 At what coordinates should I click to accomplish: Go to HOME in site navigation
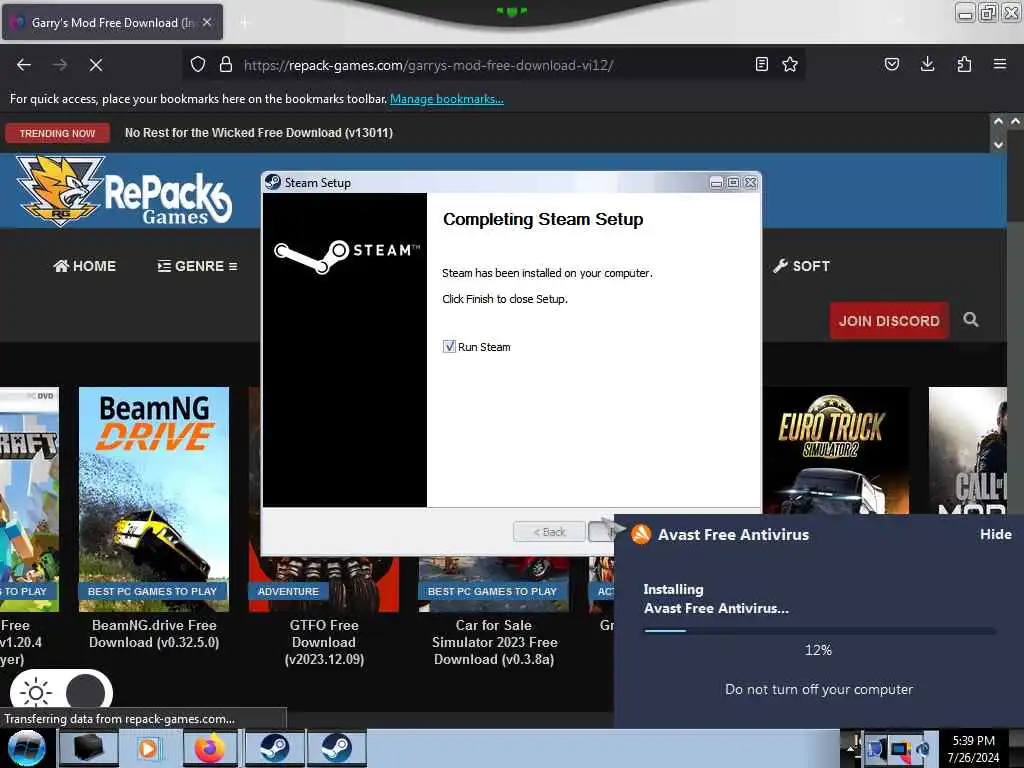tap(85, 266)
